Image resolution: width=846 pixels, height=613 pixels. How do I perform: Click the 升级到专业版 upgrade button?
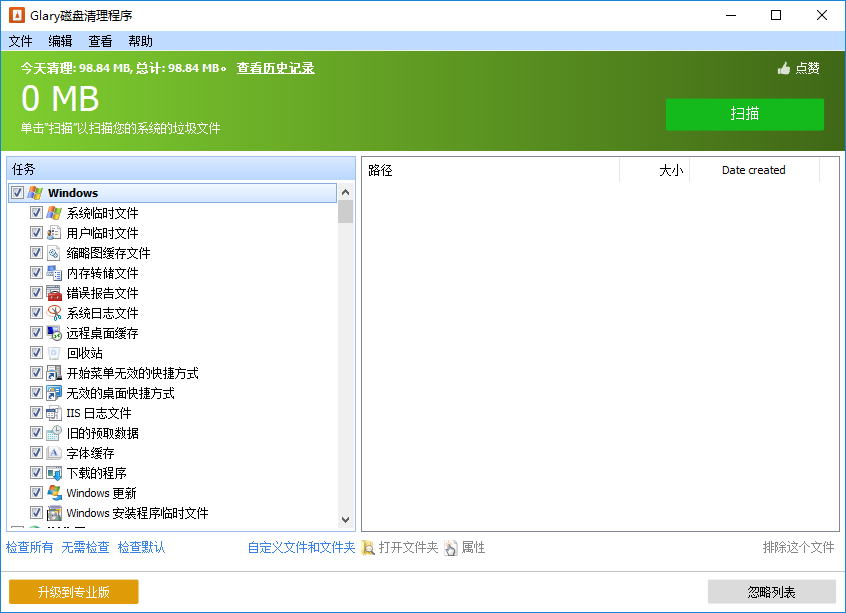point(73,592)
